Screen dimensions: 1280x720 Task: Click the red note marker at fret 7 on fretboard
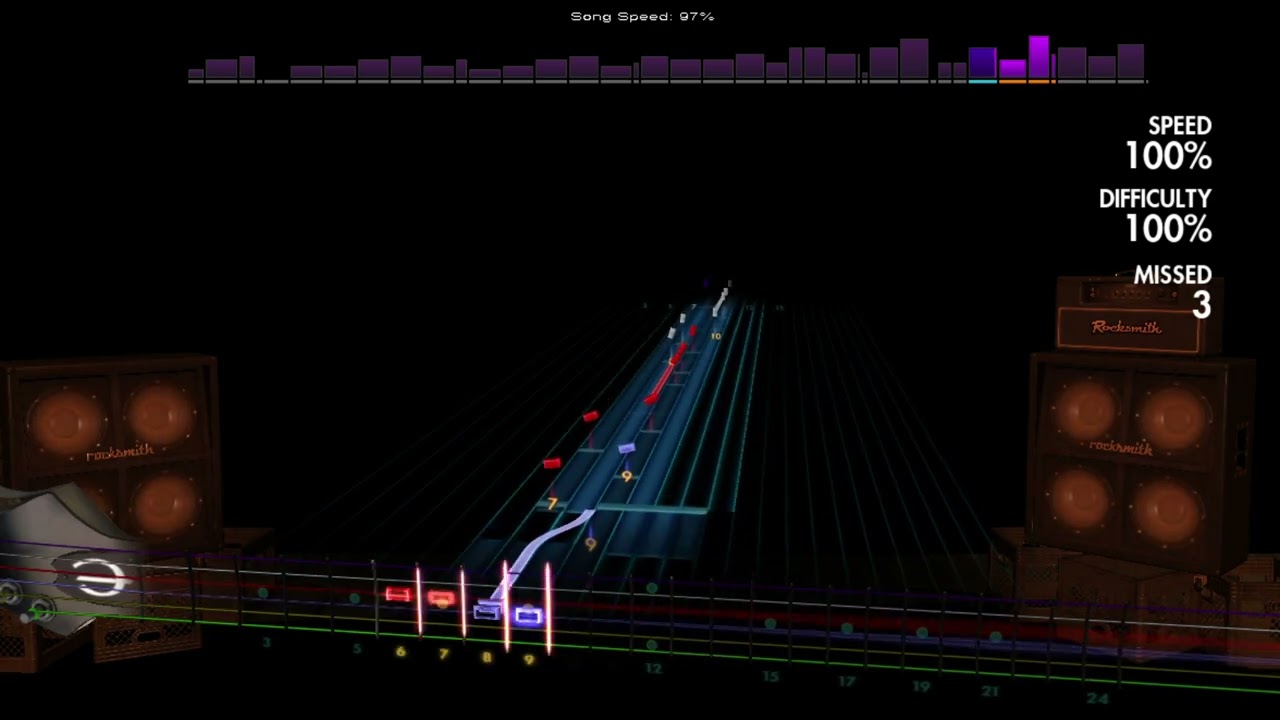click(440, 598)
